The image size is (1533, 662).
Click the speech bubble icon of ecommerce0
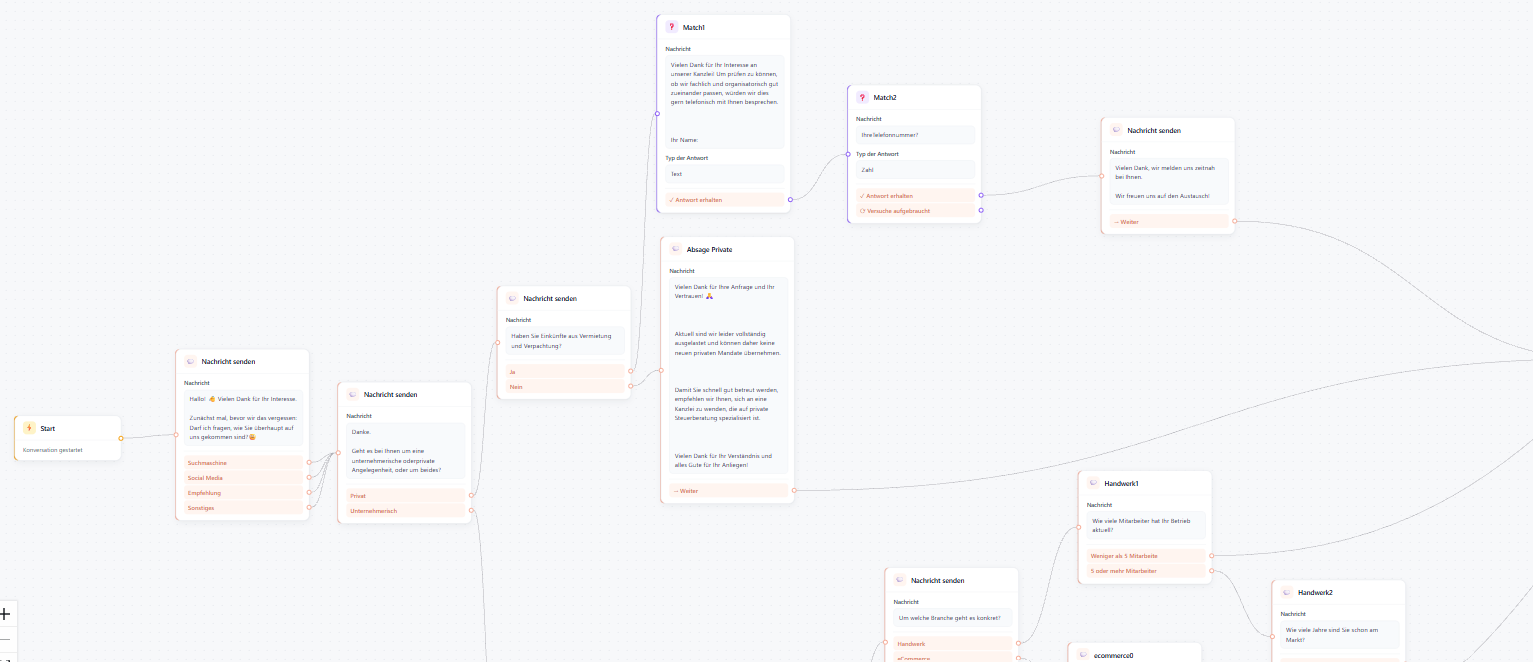click(1083, 655)
